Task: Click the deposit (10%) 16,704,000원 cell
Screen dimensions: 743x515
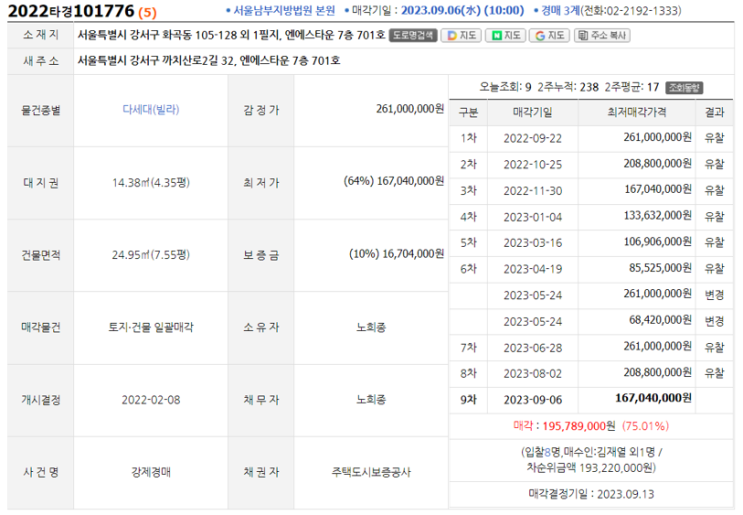Action: click(x=397, y=254)
